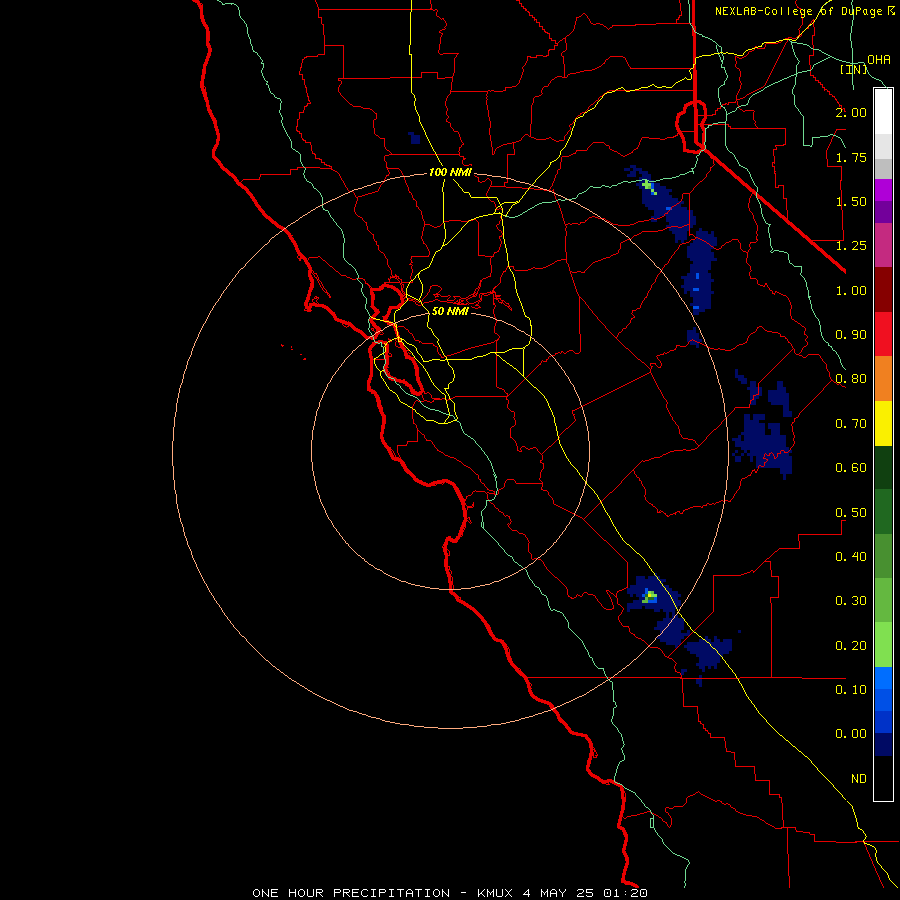Click the OHA product label
Image resolution: width=900 pixels, height=900 pixels.
[879, 60]
